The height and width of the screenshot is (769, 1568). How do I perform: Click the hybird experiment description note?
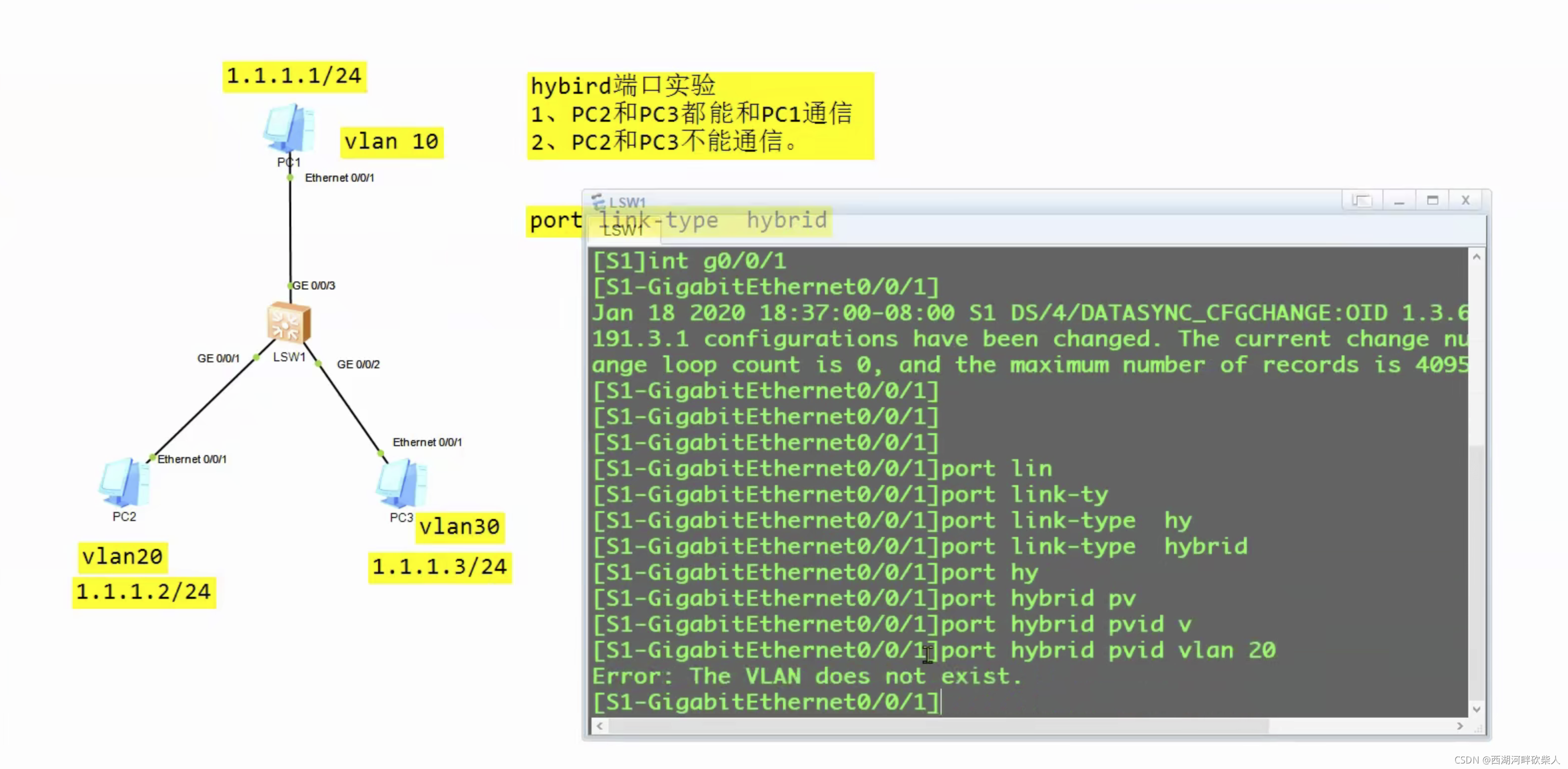click(x=700, y=115)
